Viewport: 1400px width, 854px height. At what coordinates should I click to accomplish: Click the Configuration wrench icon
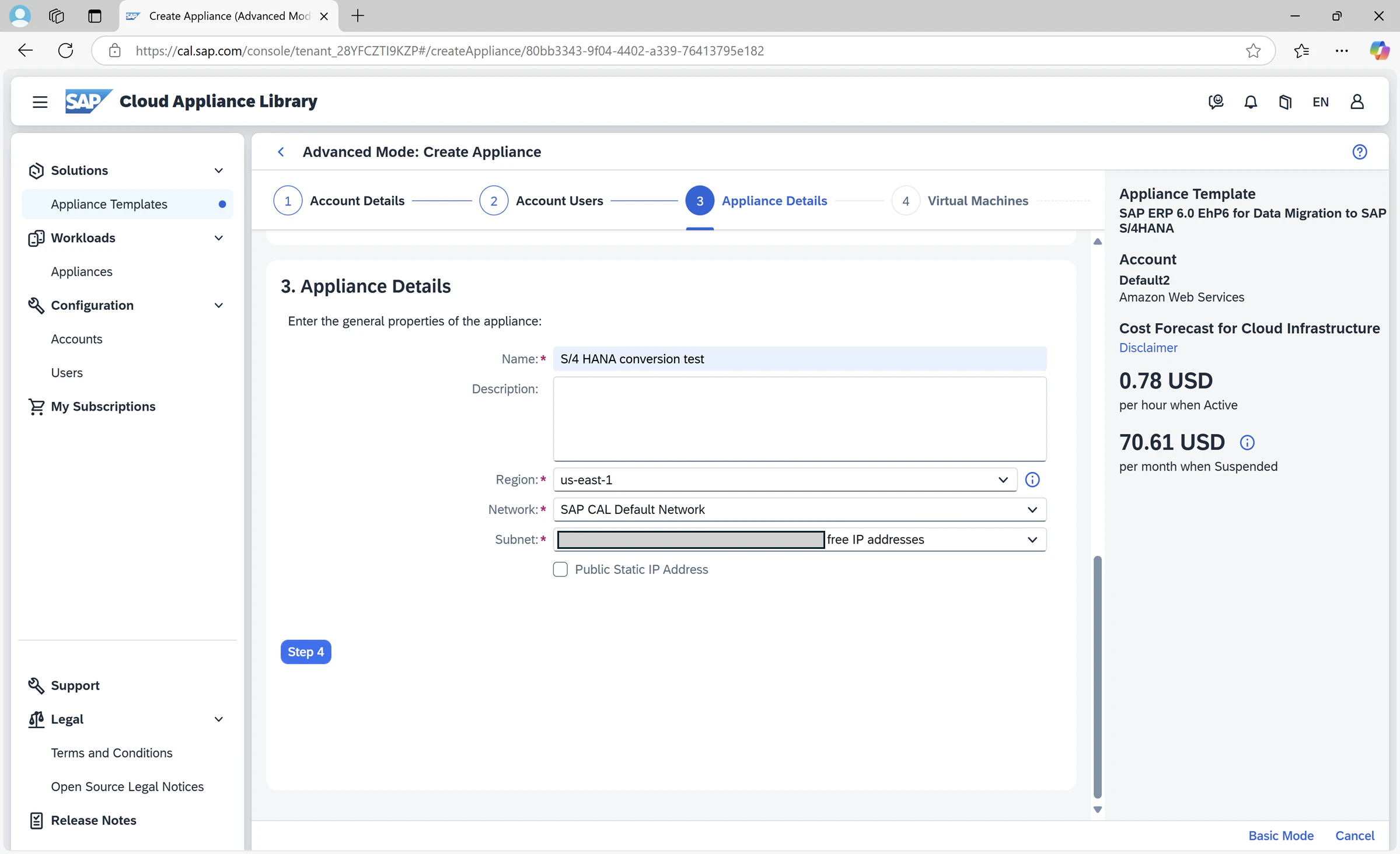click(x=36, y=305)
